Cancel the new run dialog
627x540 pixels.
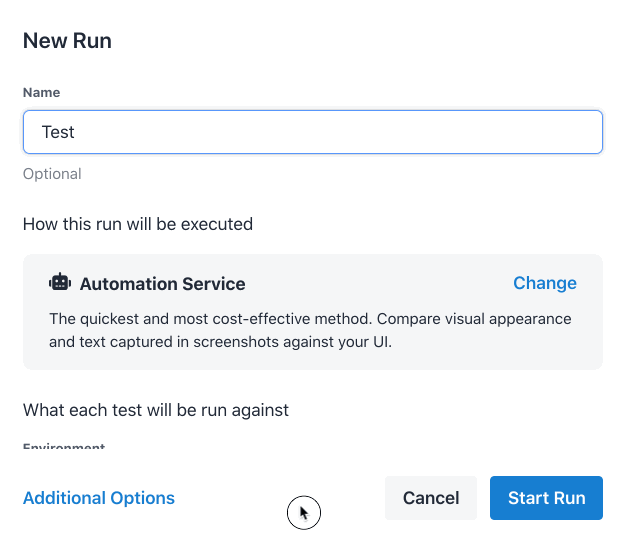(x=430, y=498)
